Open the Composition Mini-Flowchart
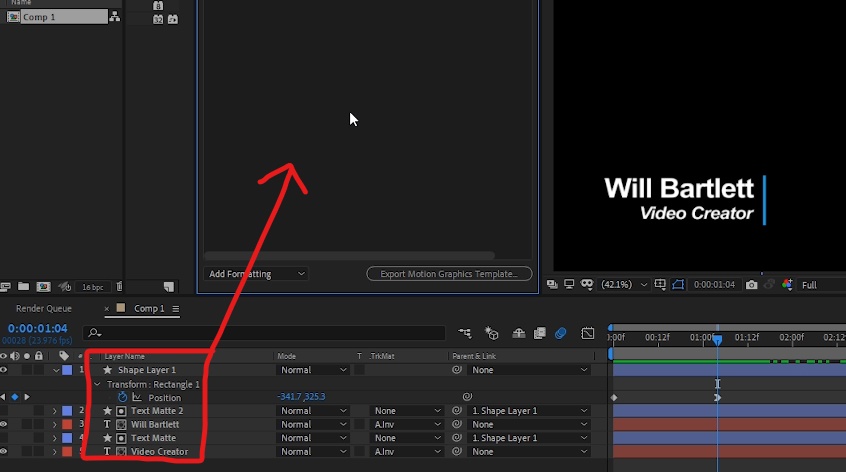 465,333
